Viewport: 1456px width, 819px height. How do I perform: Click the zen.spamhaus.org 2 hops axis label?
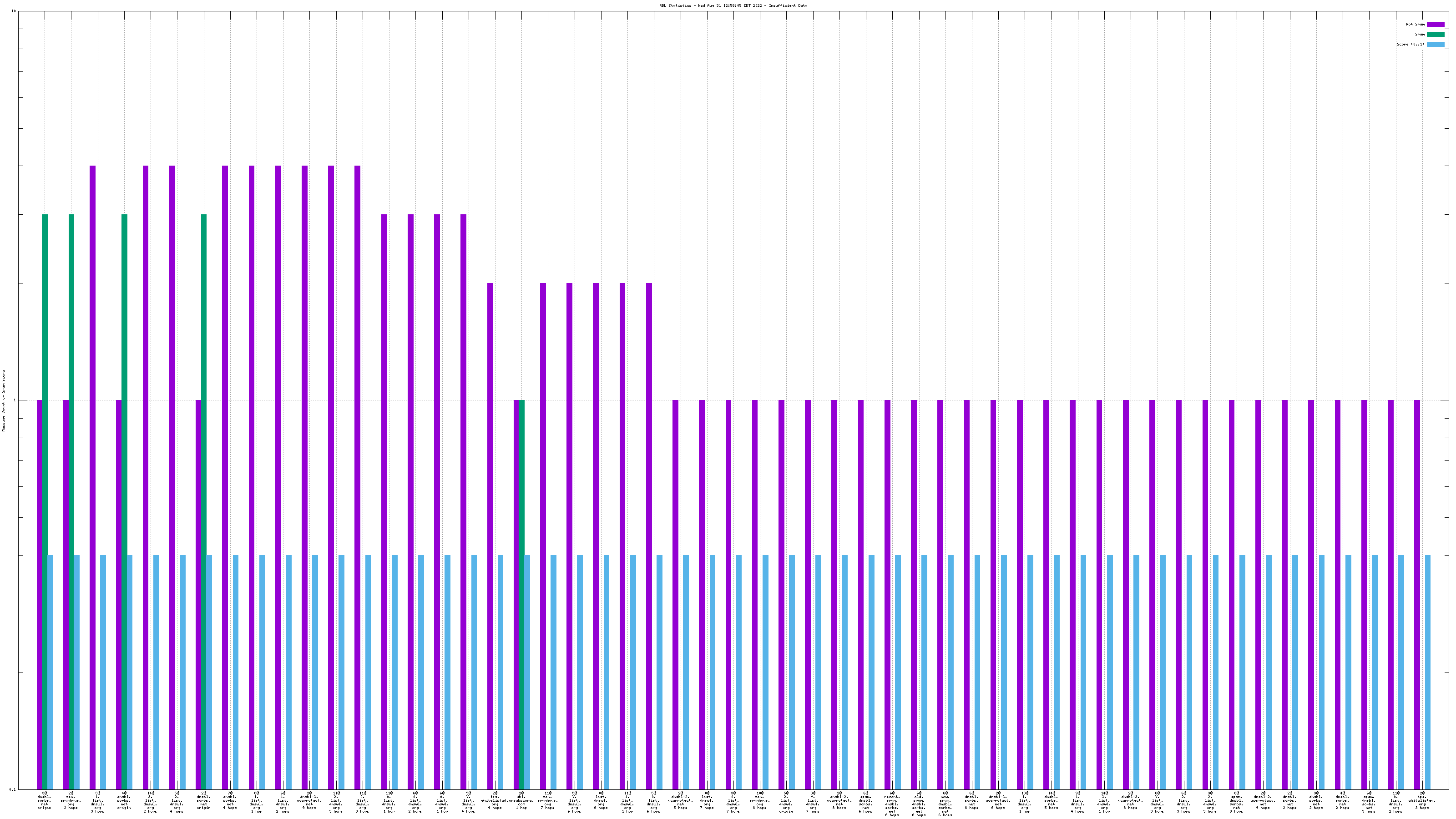71,801
